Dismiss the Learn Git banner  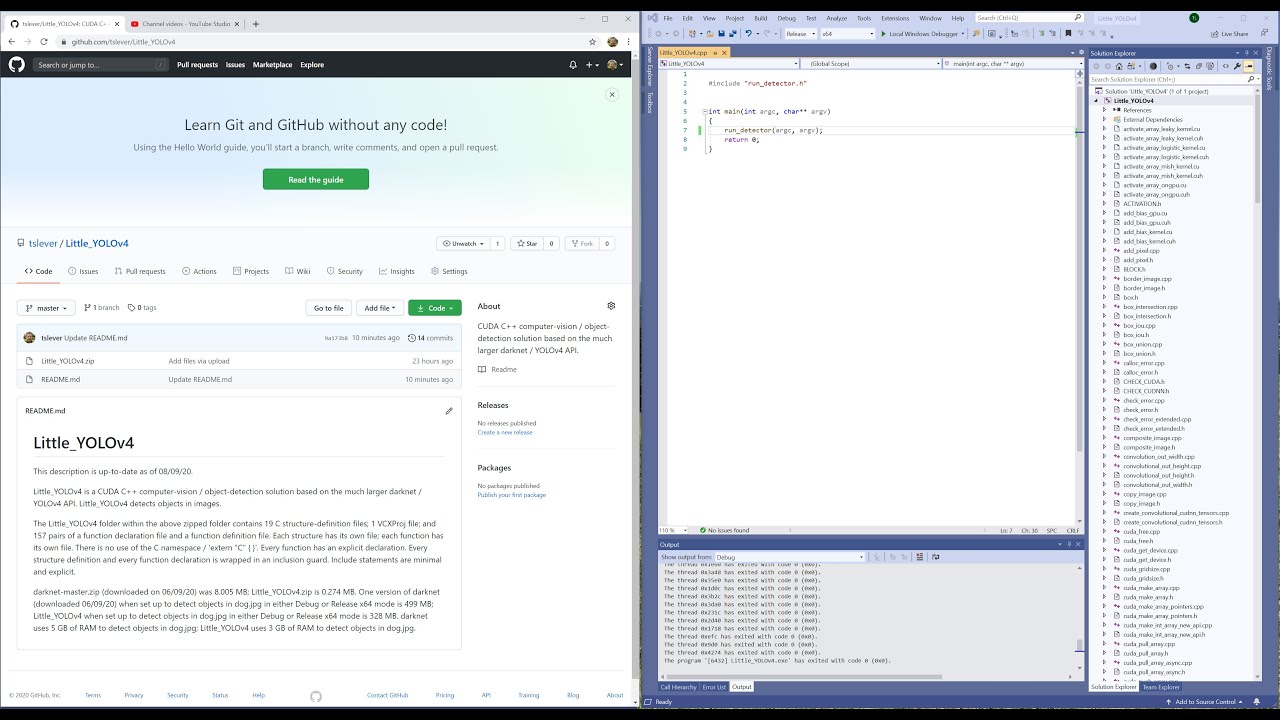pos(612,95)
